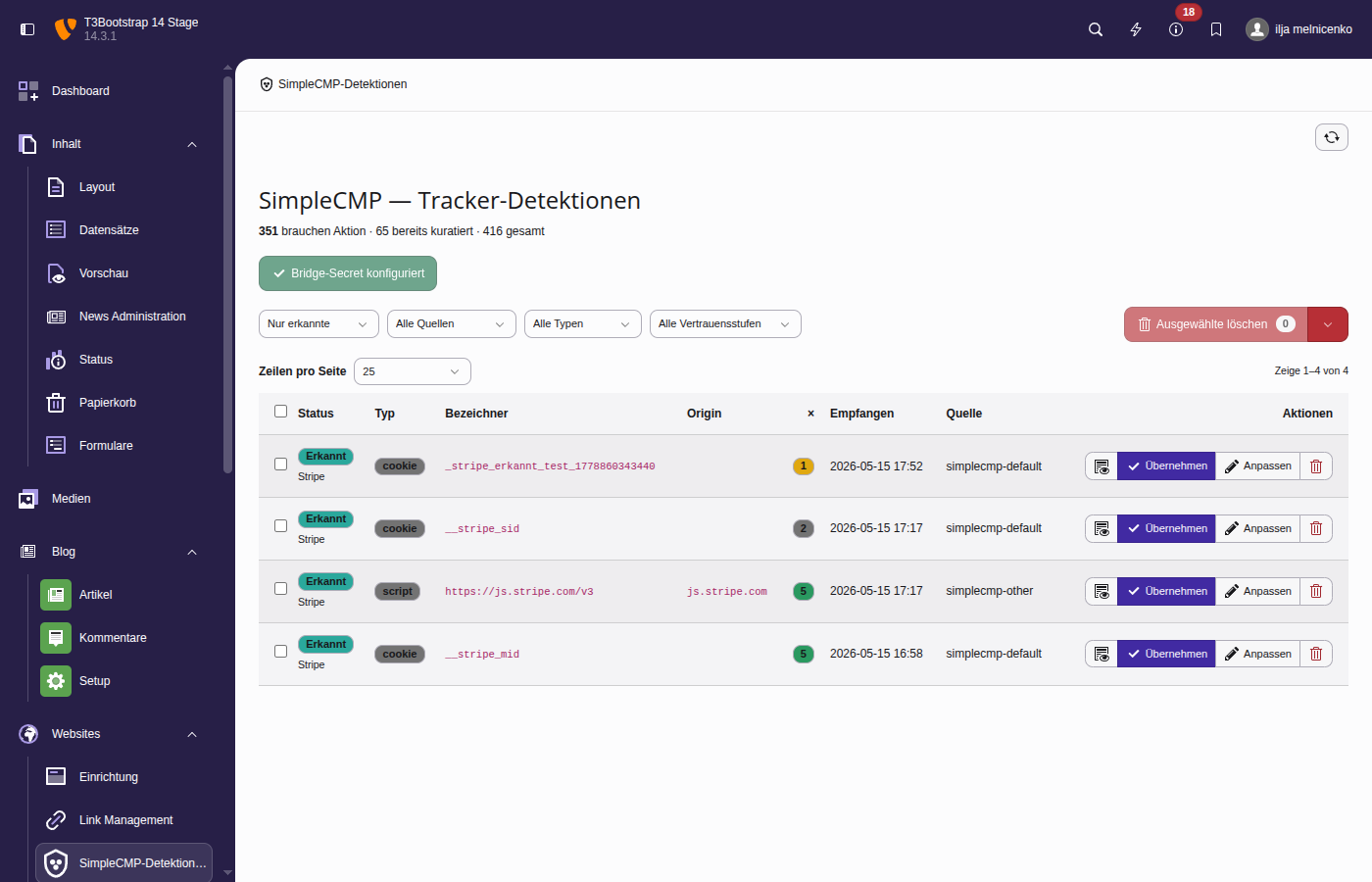Delete the _stripe_erkannt_test detection via trash icon

(1316, 466)
